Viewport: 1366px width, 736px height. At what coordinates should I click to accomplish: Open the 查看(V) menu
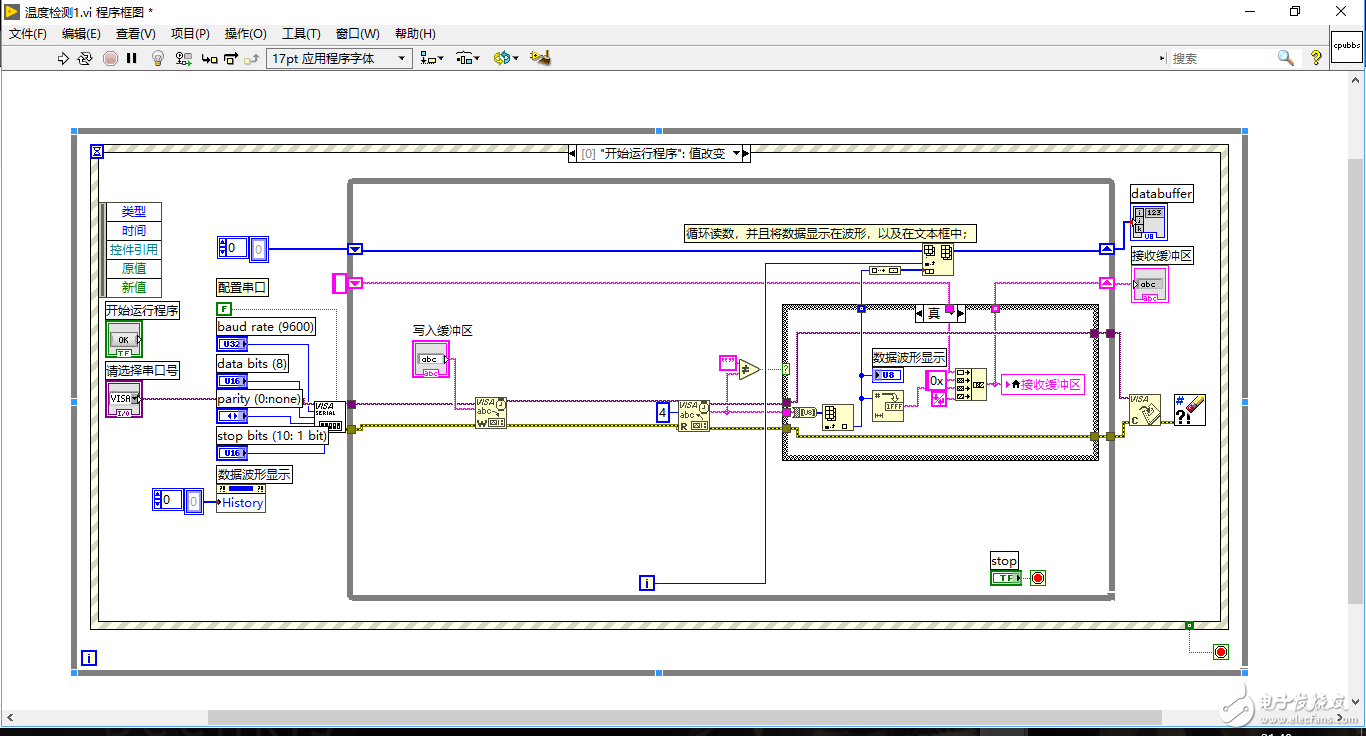click(x=136, y=34)
